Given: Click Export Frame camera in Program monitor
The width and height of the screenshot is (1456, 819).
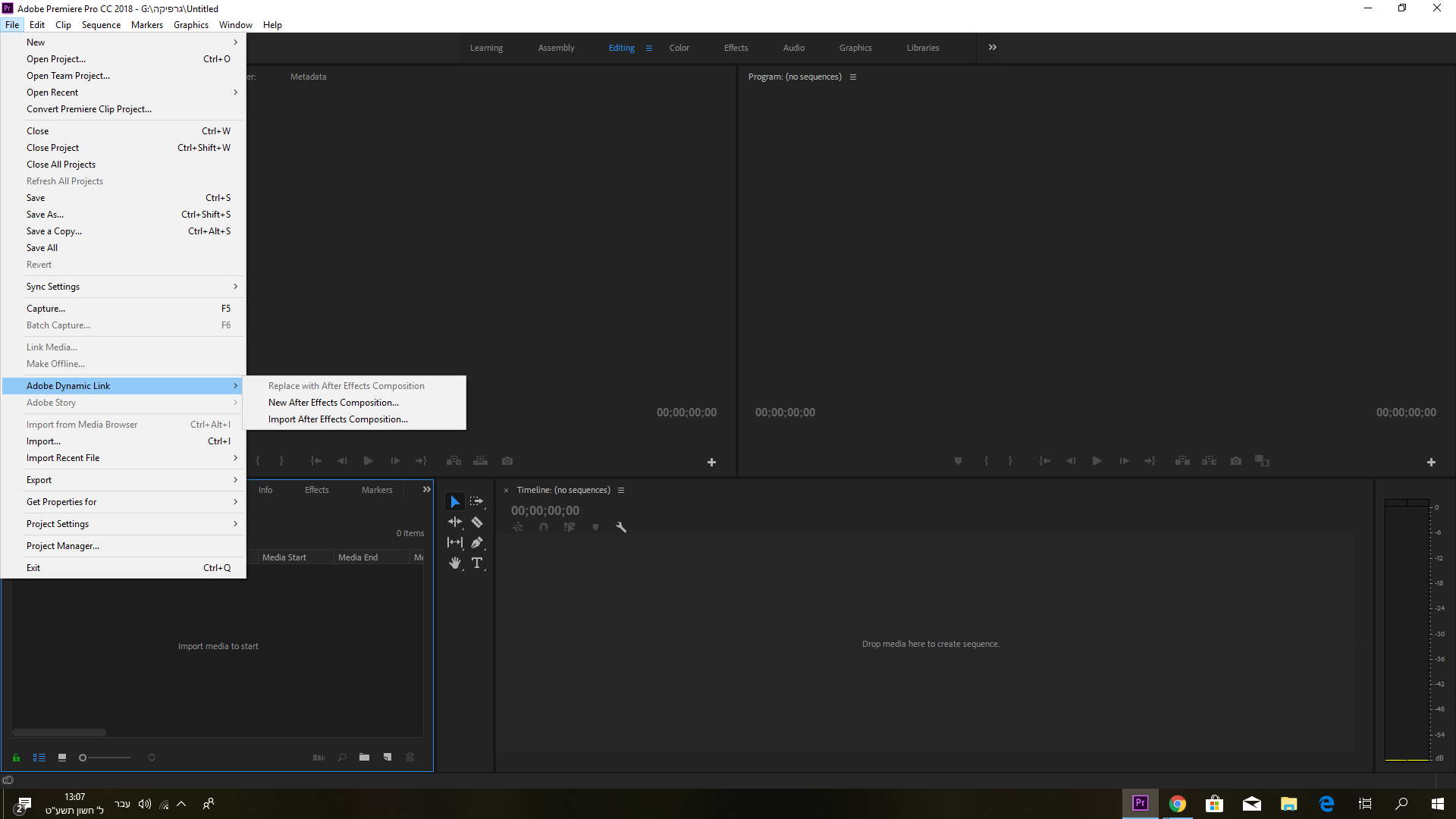Looking at the screenshot, I should click(1236, 461).
